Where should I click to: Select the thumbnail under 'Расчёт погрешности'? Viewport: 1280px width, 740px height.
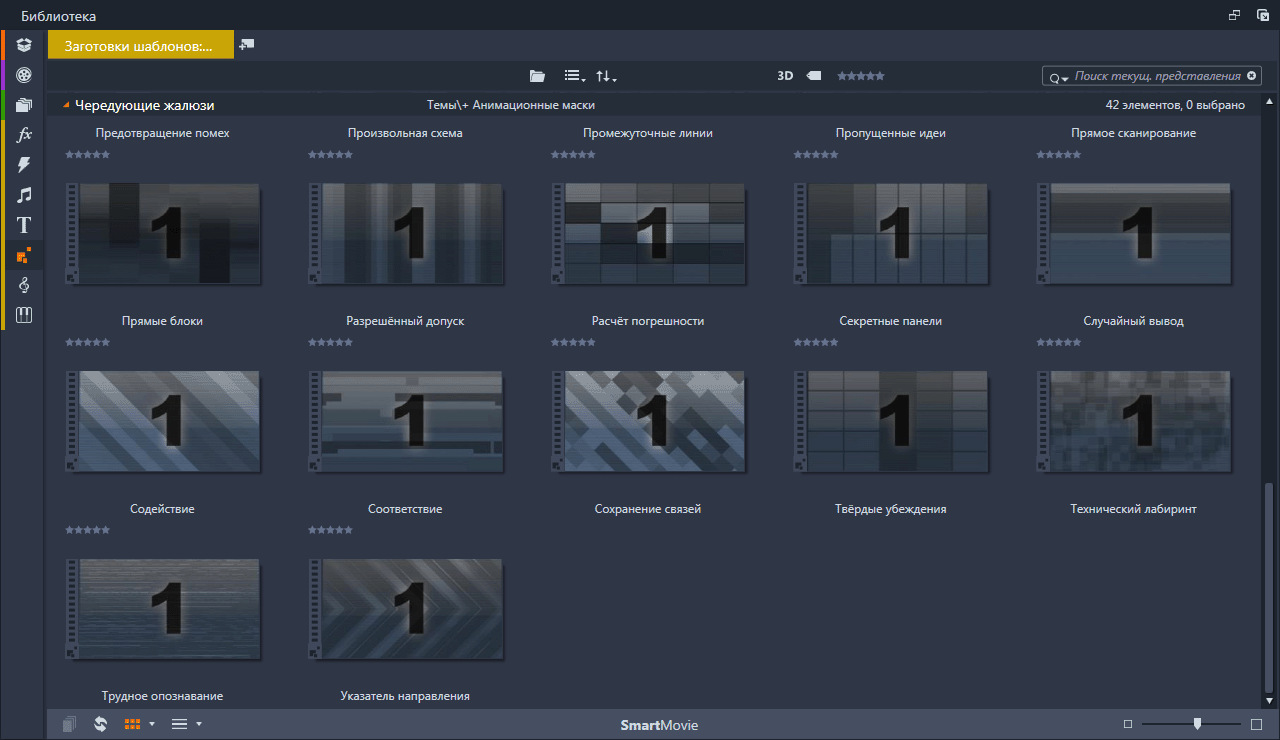pyautogui.click(x=649, y=421)
